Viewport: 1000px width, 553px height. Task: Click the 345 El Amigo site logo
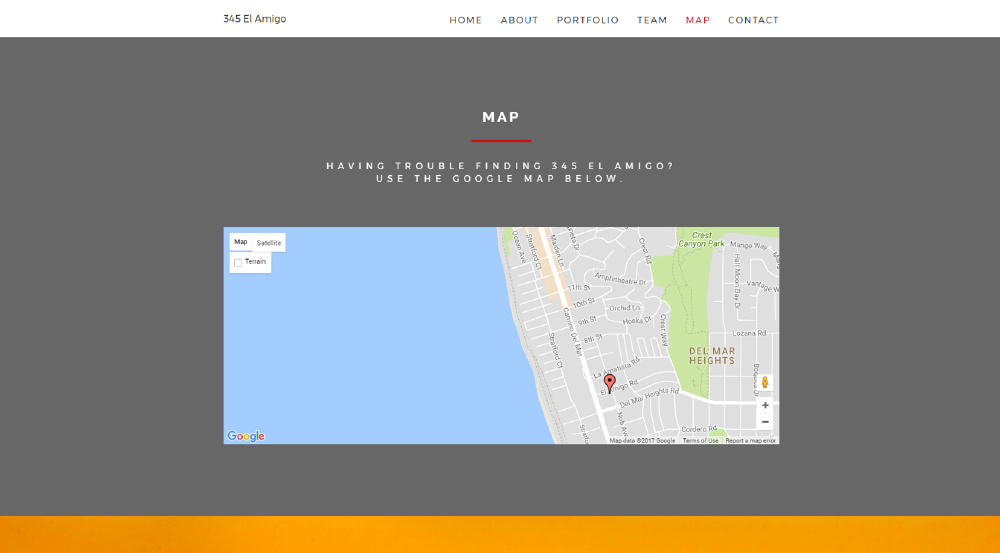[254, 18]
